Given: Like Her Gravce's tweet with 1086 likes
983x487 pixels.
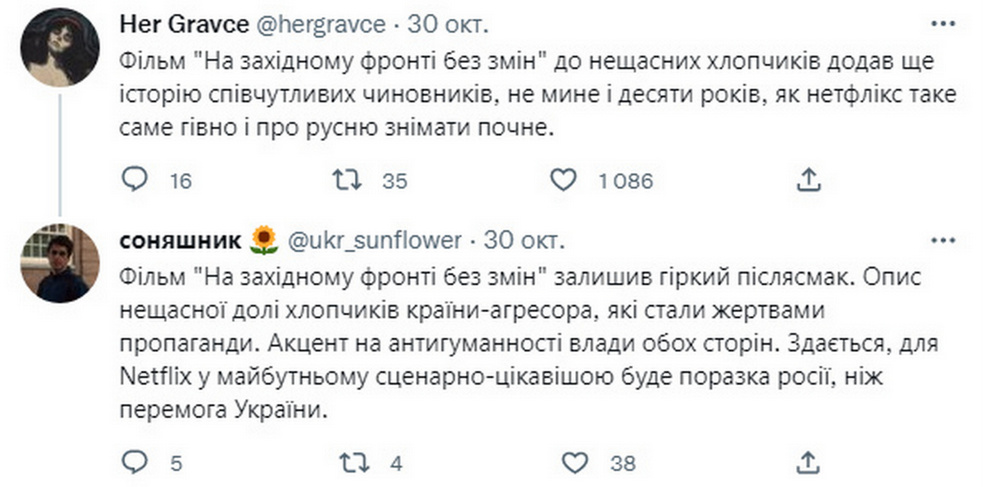Looking at the screenshot, I should (563, 181).
